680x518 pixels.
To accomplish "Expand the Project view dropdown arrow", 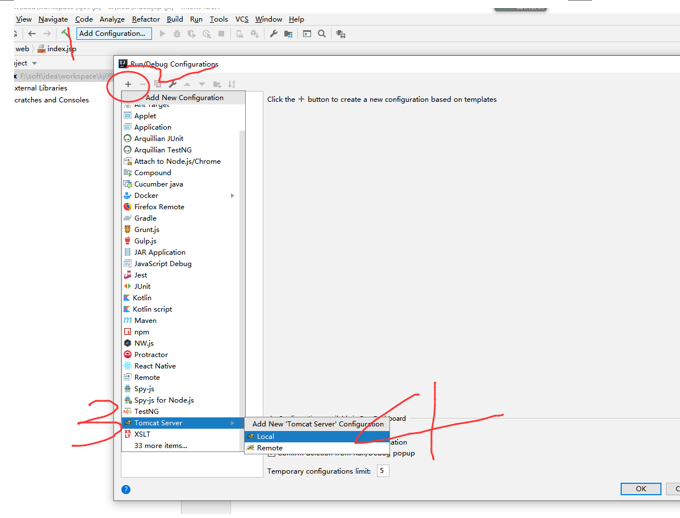I will click(34, 63).
